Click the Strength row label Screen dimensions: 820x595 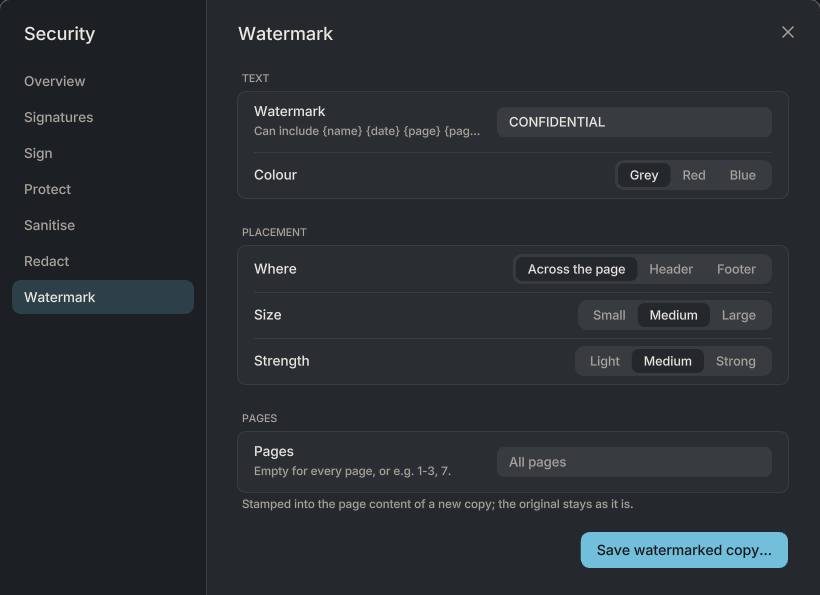[281, 361]
